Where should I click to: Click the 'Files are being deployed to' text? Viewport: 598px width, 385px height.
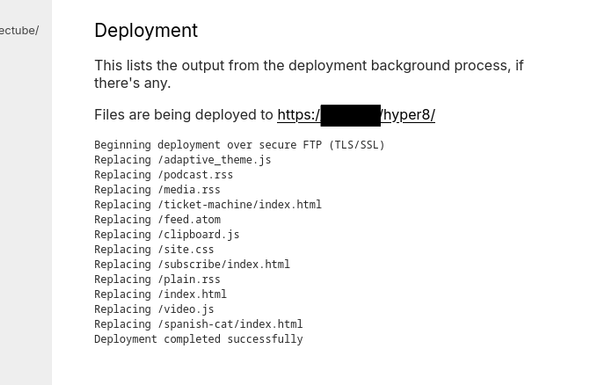(x=184, y=115)
